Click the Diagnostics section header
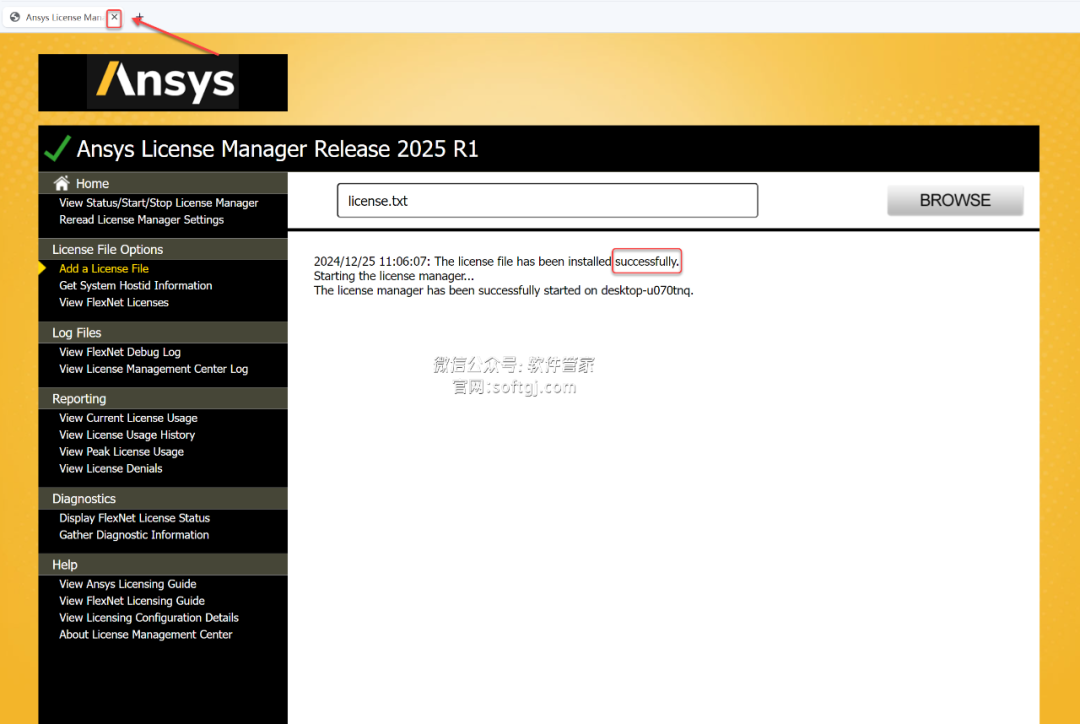The image size is (1080, 724). tap(163, 499)
